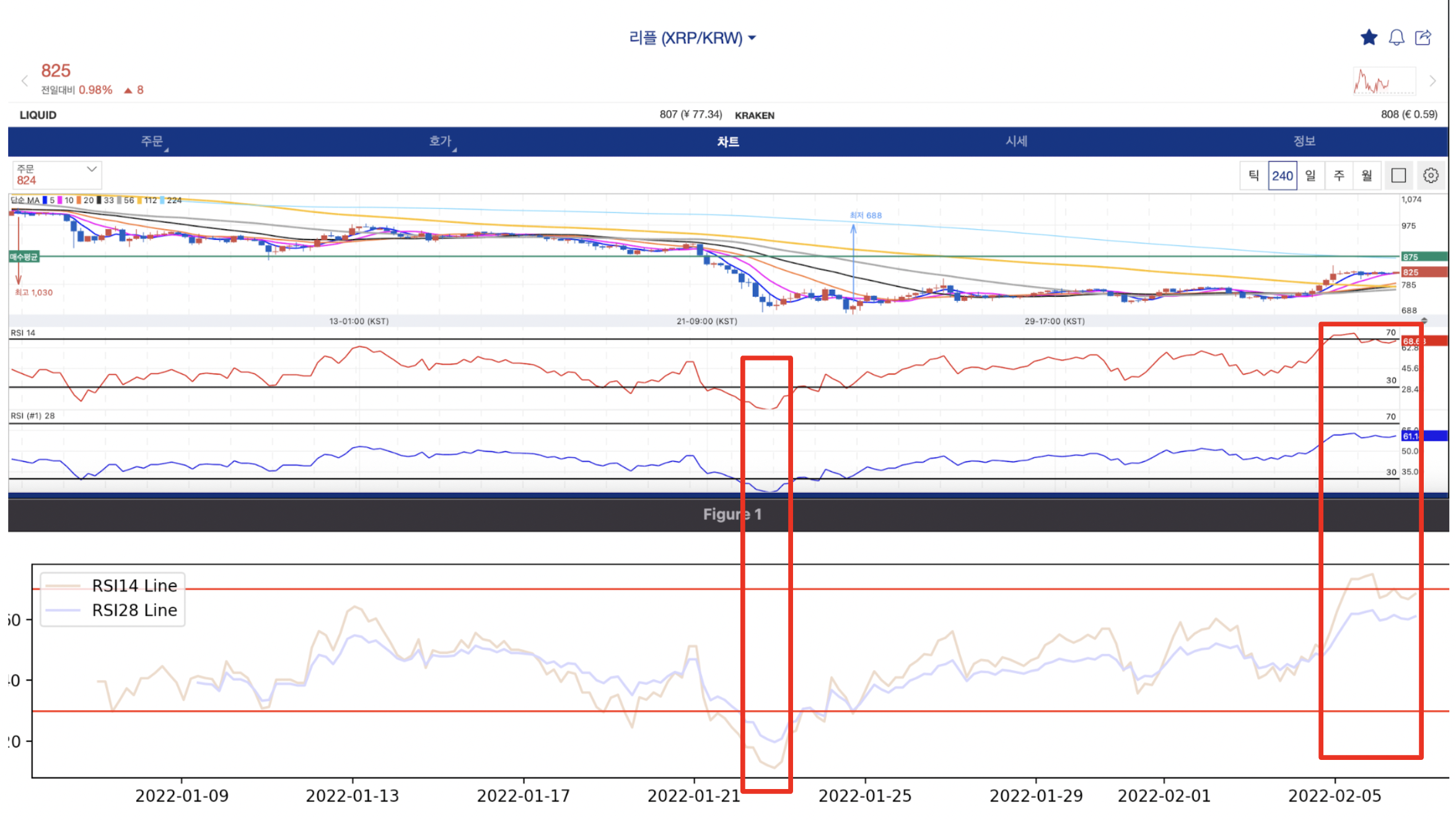Toggle the favorite star icon
The width and height of the screenshot is (1456, 820).
[x=1369, y=38]
